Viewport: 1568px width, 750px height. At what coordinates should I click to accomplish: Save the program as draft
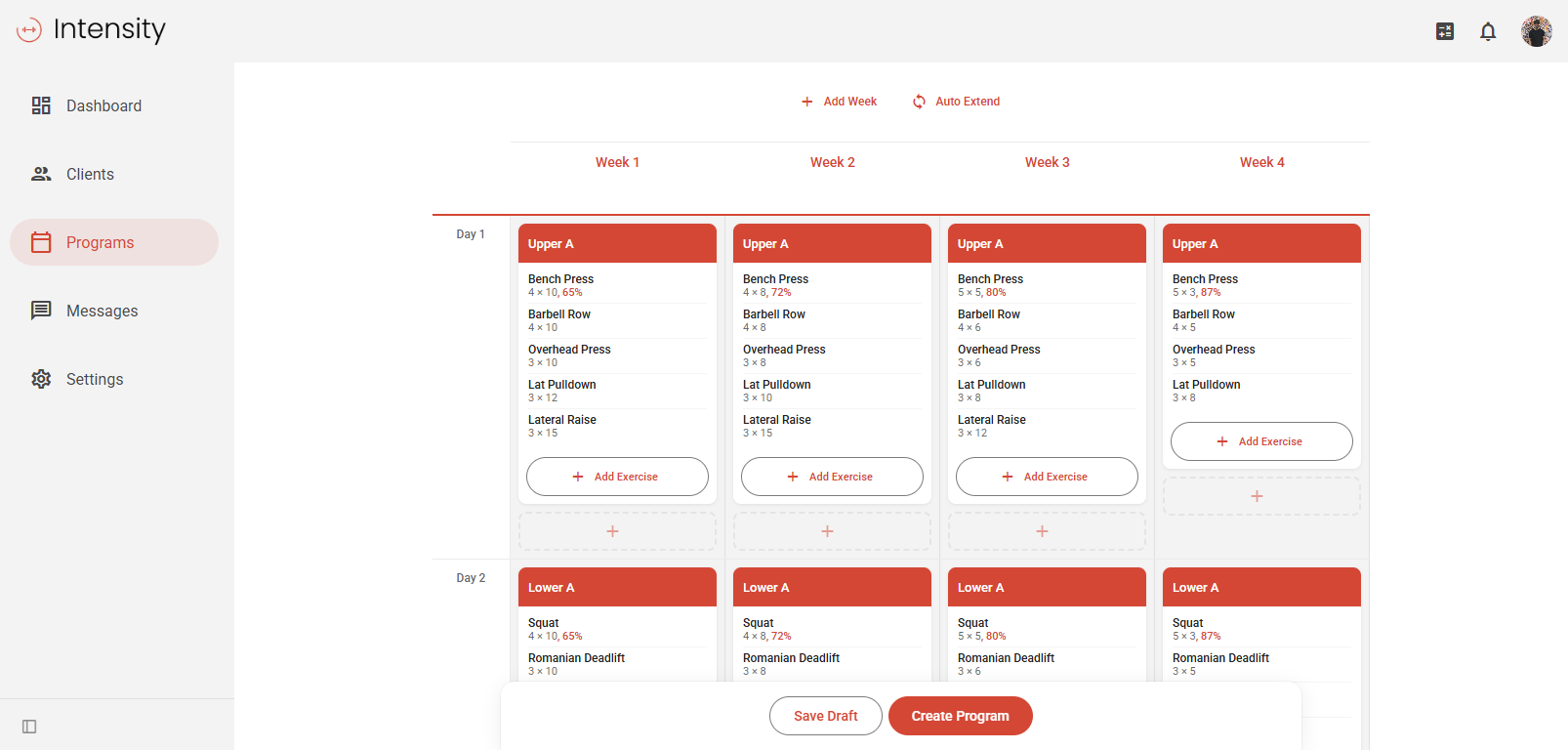[825, 716]
